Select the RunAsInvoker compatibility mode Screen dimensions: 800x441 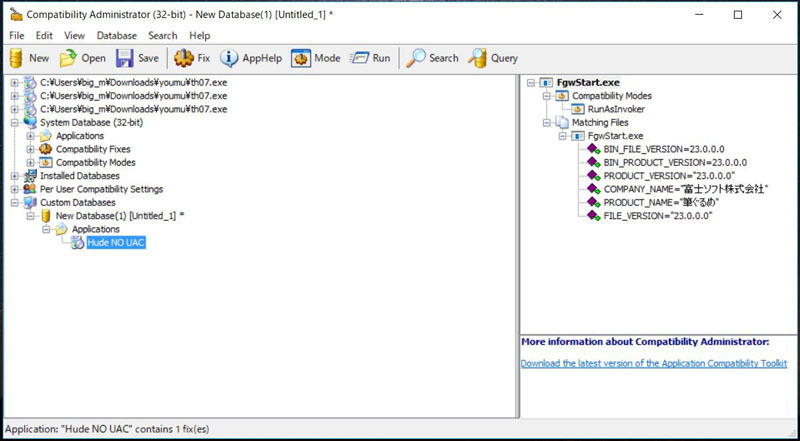[x=616, y=109]
